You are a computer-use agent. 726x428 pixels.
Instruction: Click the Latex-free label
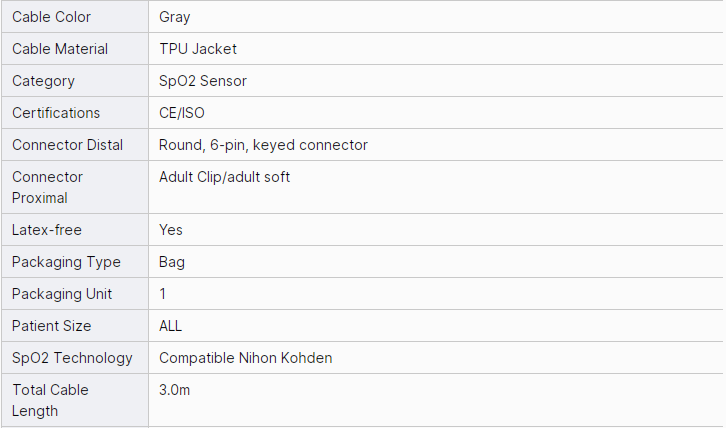click(47, 230)
